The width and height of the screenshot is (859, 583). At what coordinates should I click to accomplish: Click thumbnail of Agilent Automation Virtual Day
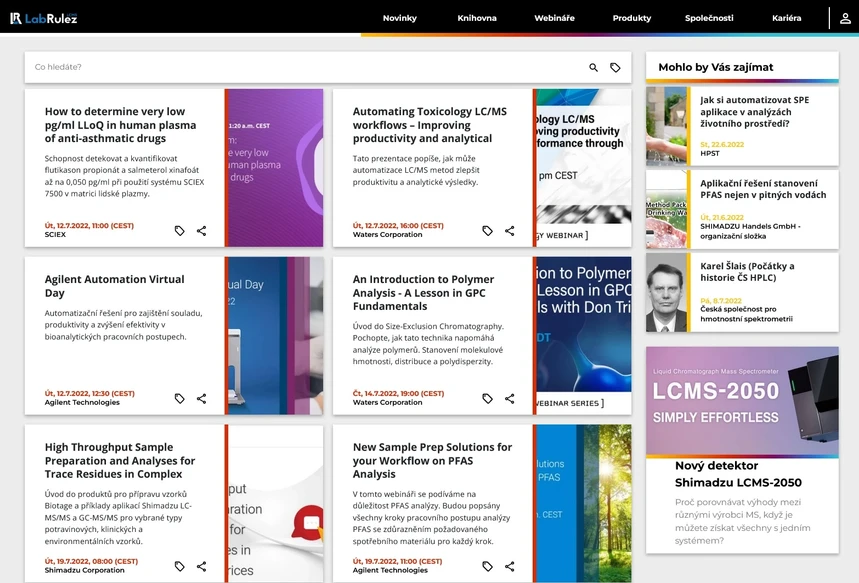[x=276, y=335]
